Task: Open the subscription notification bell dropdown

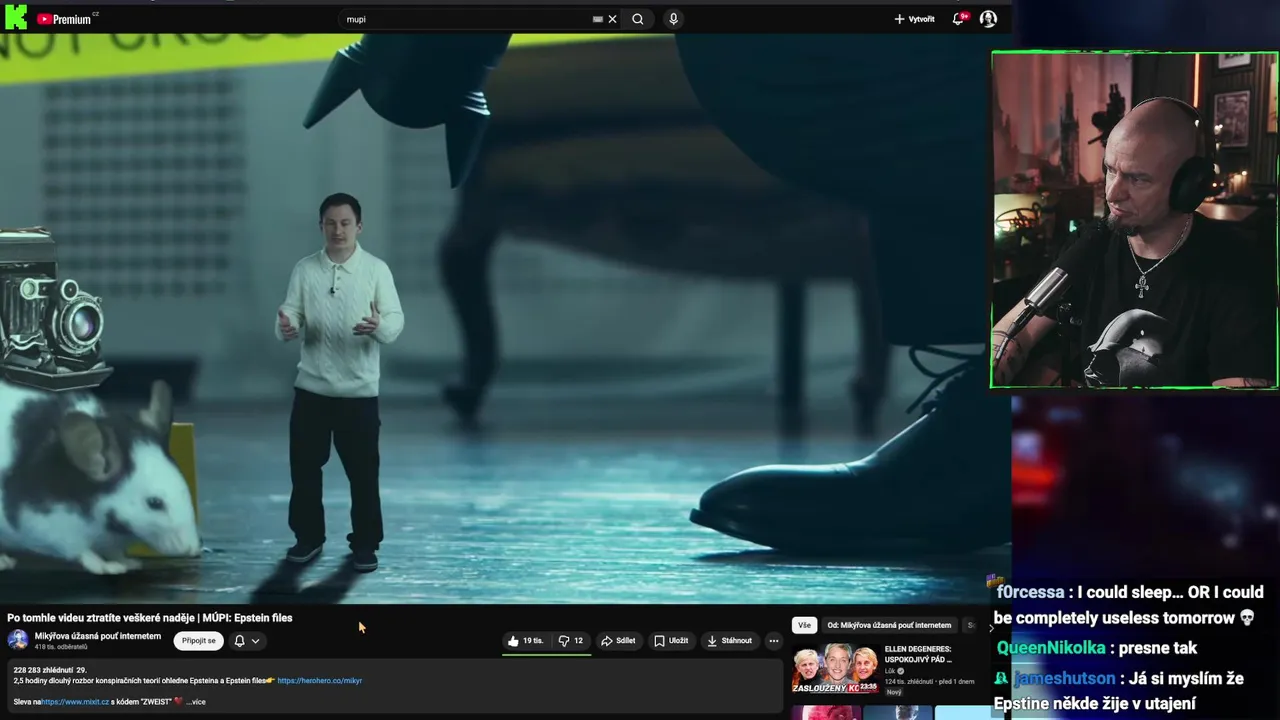Action: (x=247, y=641)
